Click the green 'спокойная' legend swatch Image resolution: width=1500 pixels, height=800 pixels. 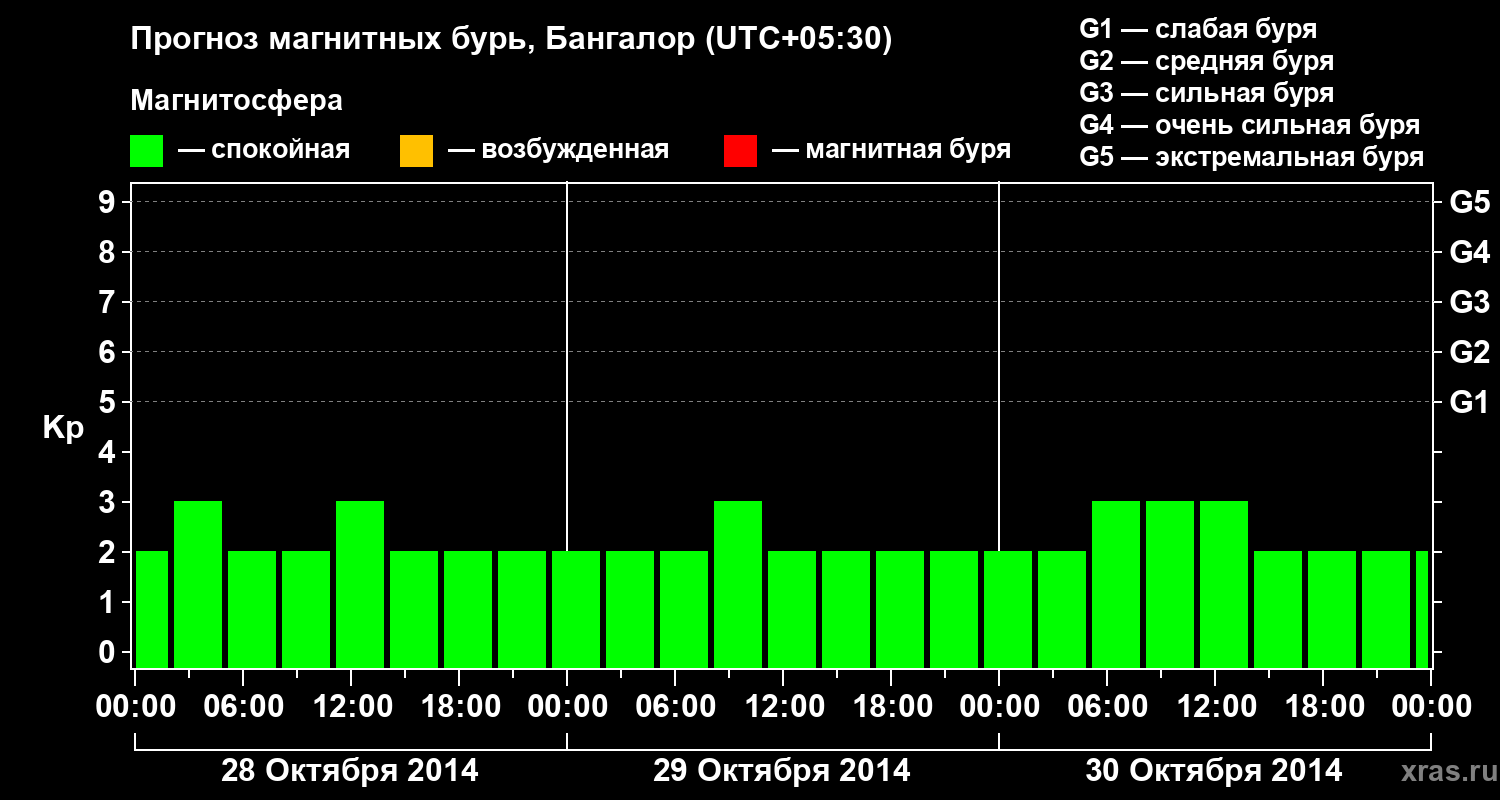point(147,151)
